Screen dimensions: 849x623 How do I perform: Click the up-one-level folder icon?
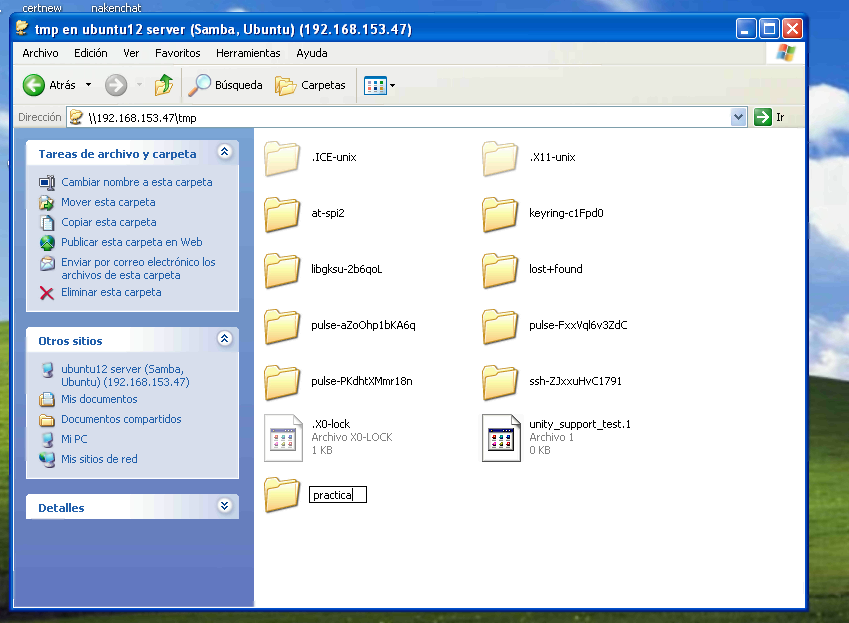click(x=164, y=86)
